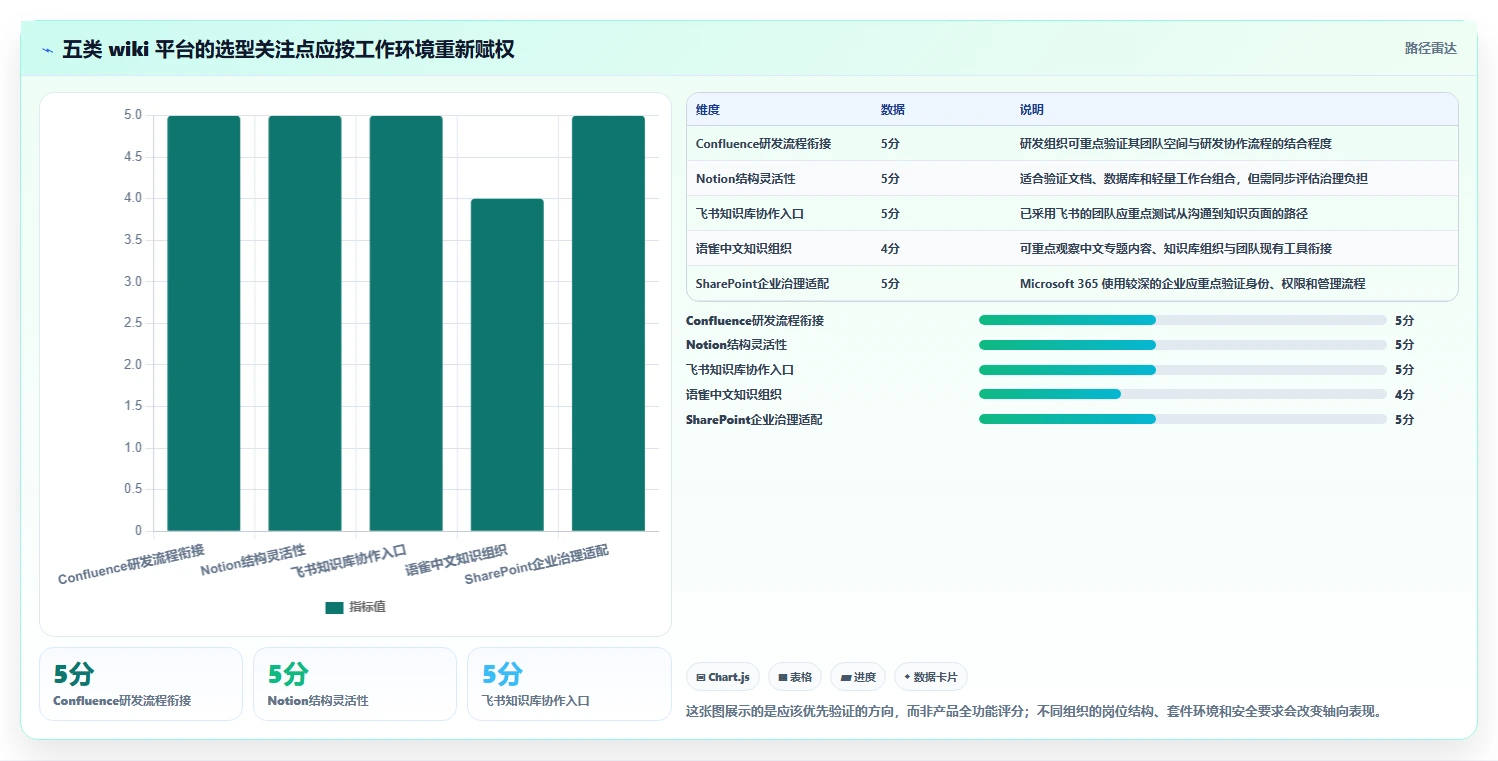Click the 飞书知识库协作入口 x-axis label
This screenshot has height=761, width=1498.
[350, 562]
